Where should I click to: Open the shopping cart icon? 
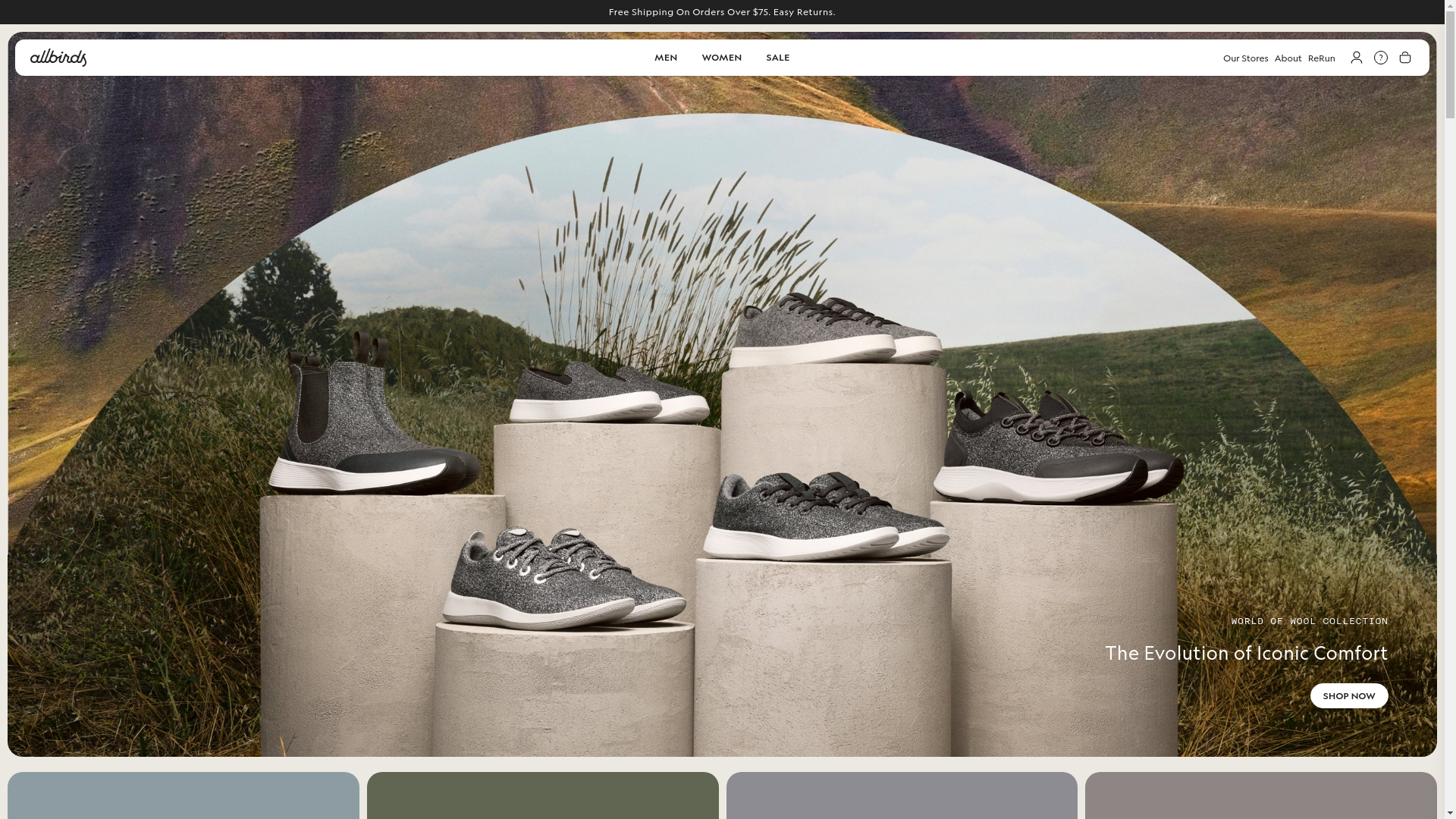click(x=1405, y=58)
